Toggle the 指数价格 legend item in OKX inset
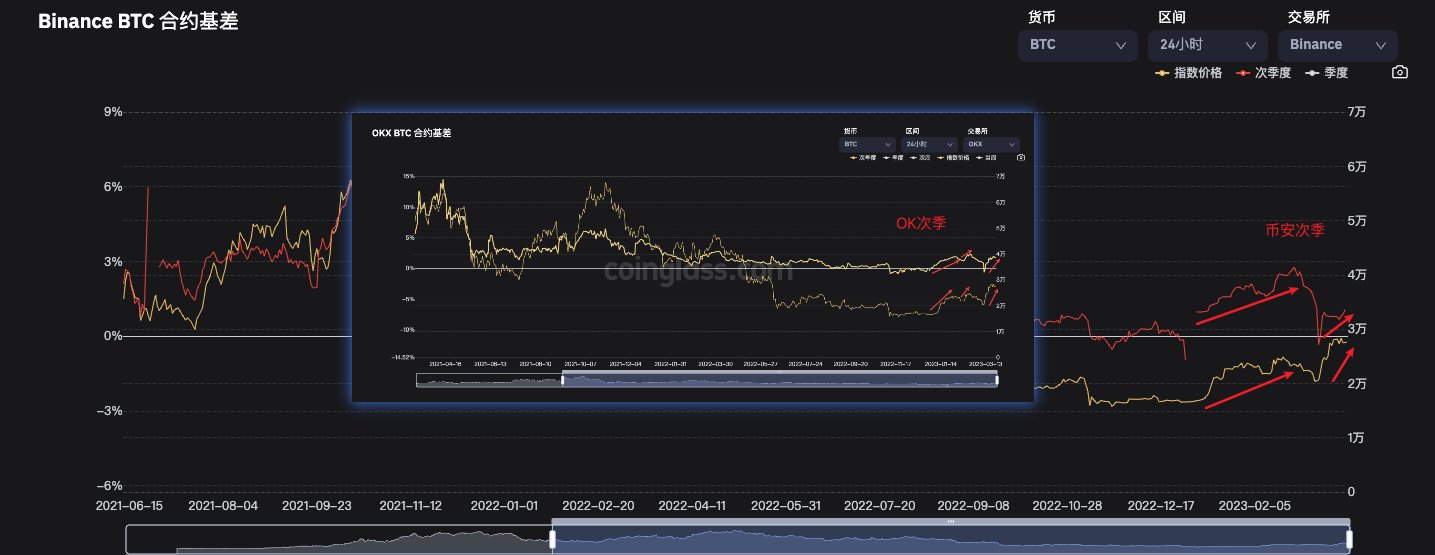 953,158
